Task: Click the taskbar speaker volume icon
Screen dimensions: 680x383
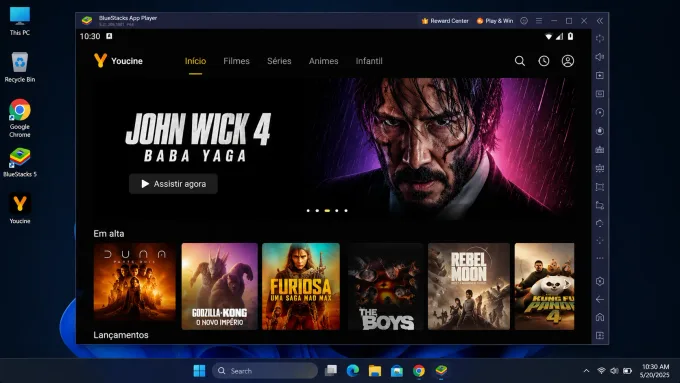Action: (614, 371)
